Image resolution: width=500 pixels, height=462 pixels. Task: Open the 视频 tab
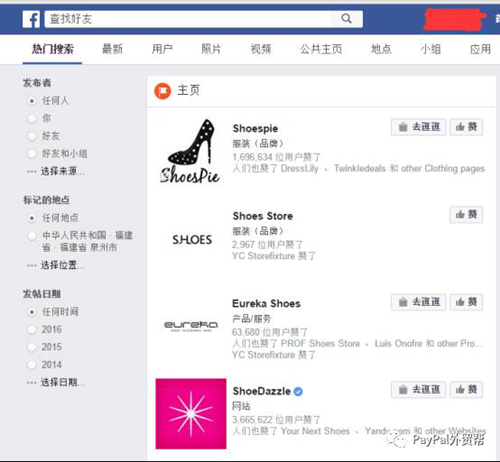click(261, 49)
